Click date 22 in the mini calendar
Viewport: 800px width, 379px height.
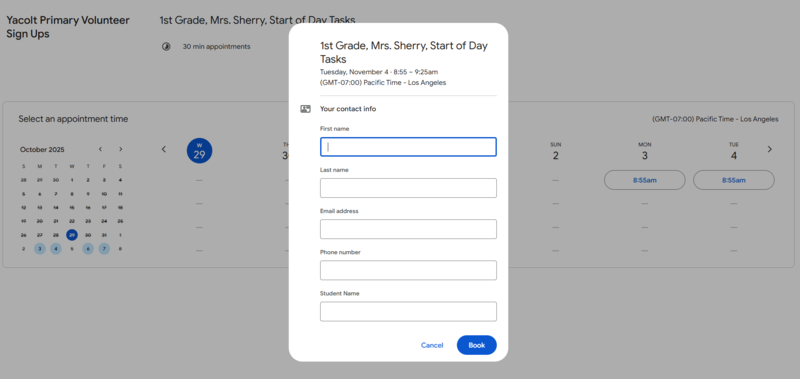point(72,221)
